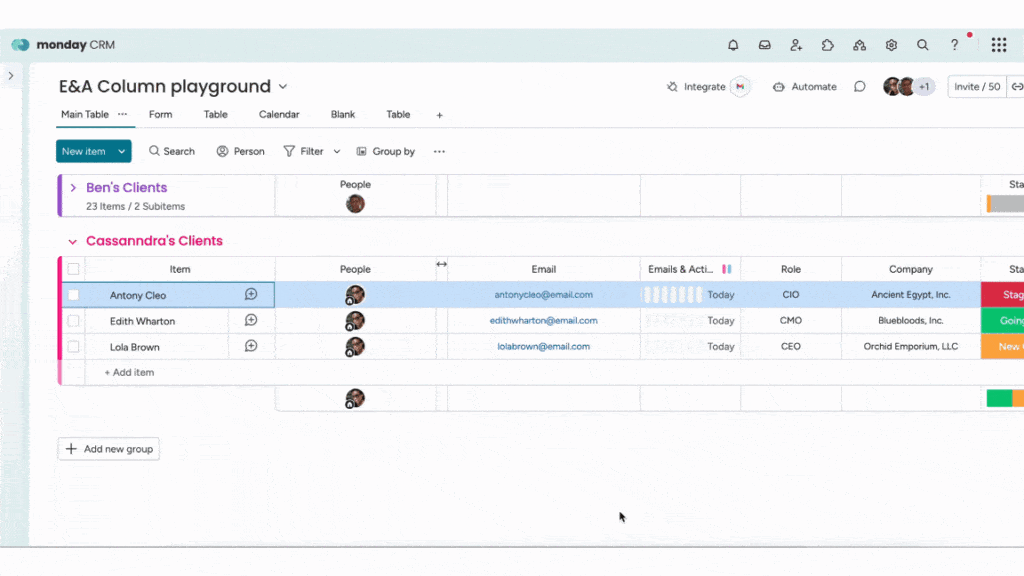Click the Company column header
1024x576 pixels.
coord(911,269)
